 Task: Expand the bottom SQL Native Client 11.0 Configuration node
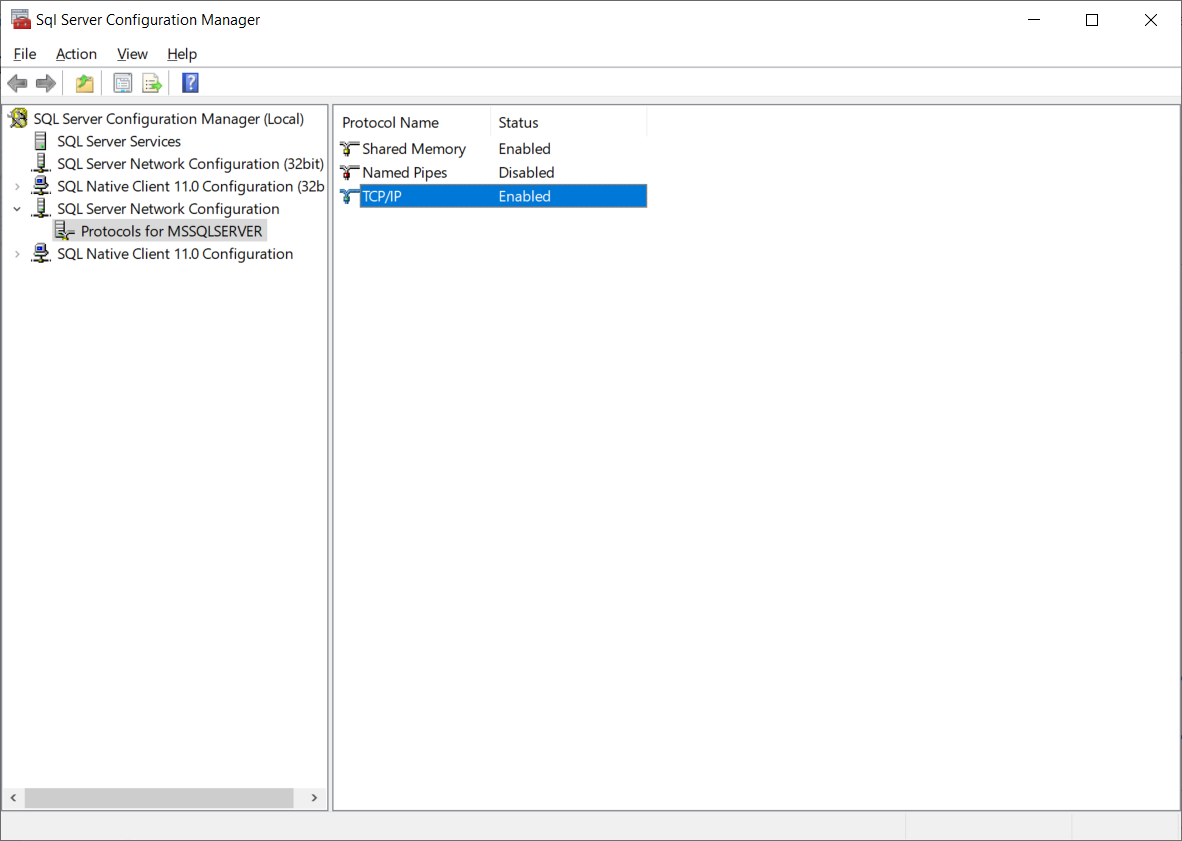tap(17, 255)
